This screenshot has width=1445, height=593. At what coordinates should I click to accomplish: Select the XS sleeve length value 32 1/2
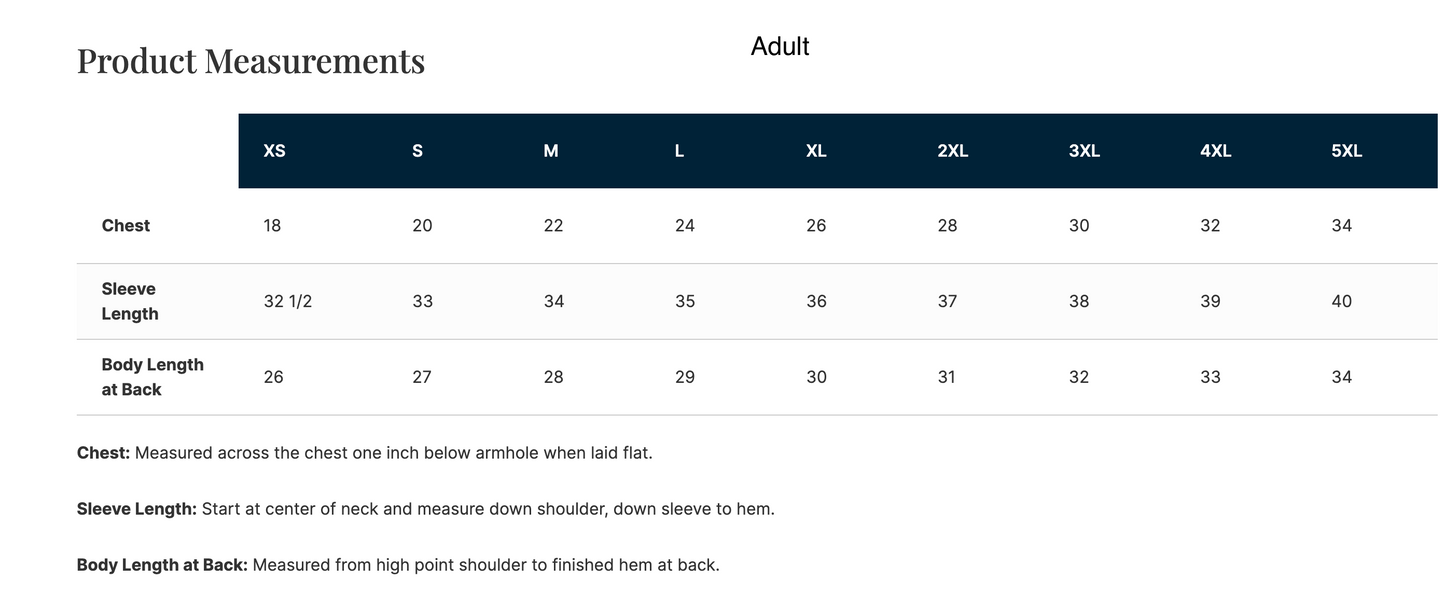point(288,301)
